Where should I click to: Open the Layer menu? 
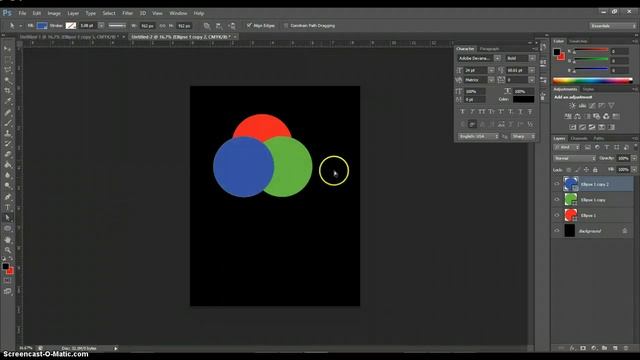pos(73,13)
